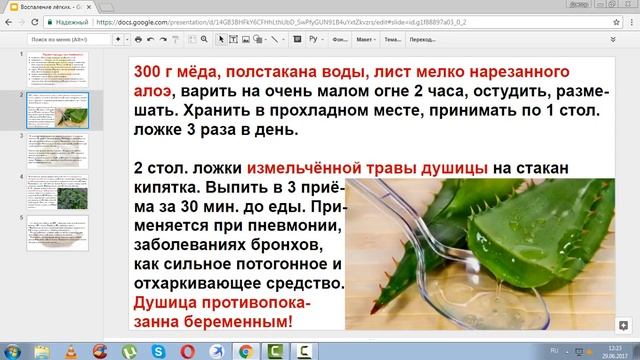Open VLC media player from the taskbar
This screenshot has height=360, width=640.
tap(71, 351)
